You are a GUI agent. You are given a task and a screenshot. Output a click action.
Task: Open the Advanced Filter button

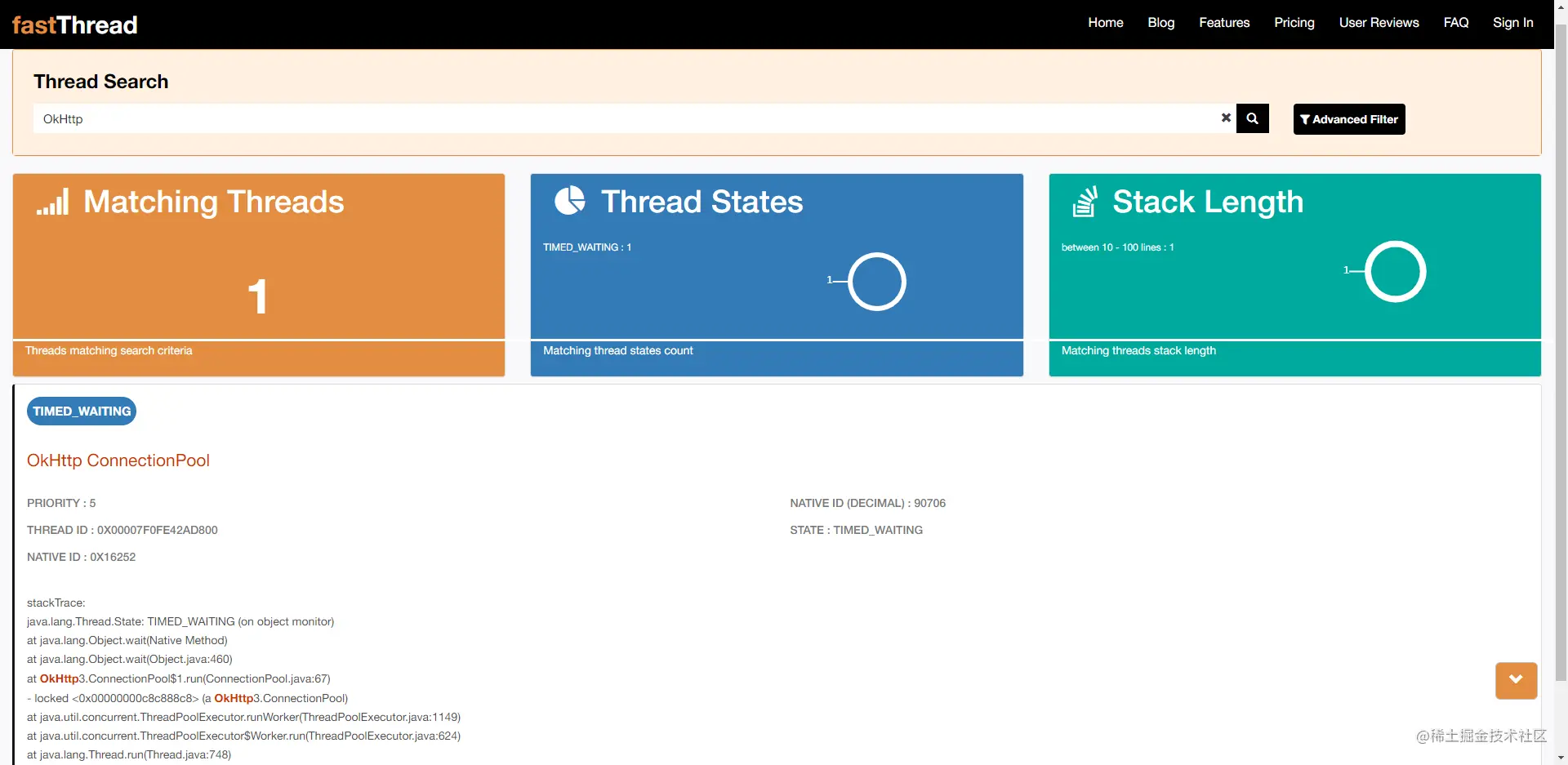[1349, 119]
